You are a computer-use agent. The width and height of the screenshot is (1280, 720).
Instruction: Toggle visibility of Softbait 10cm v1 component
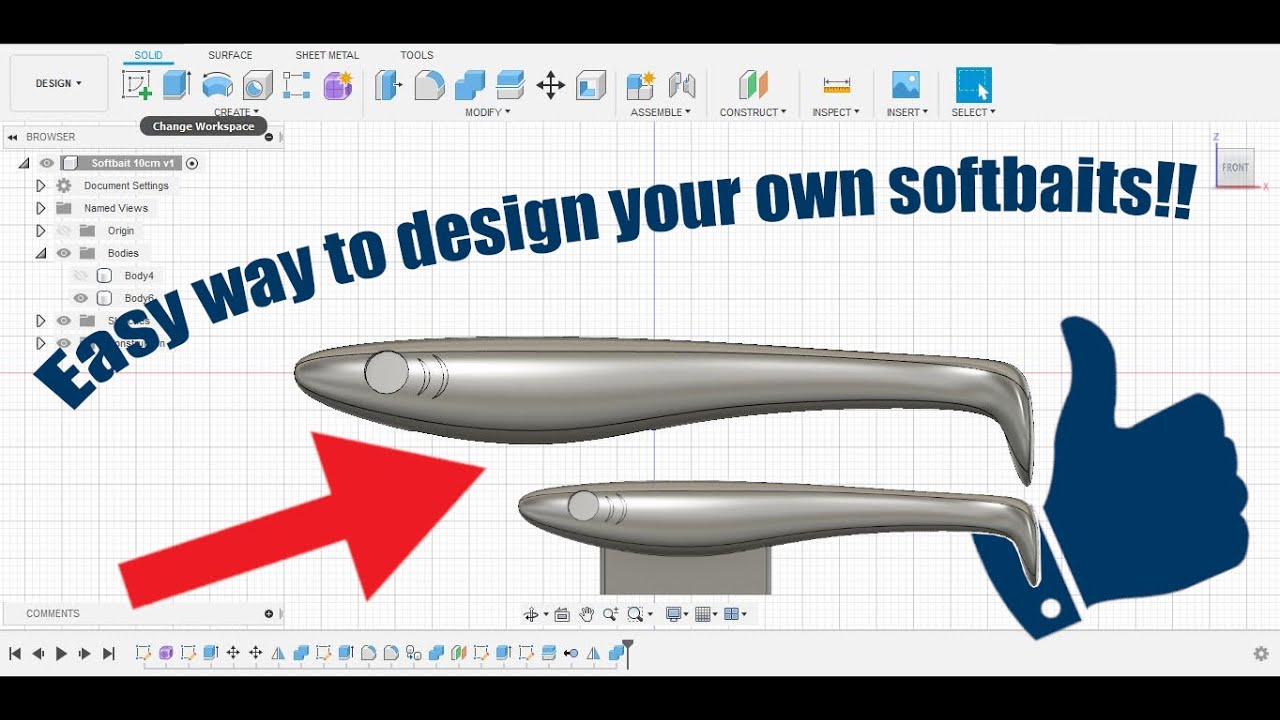(x=47, y=163)
